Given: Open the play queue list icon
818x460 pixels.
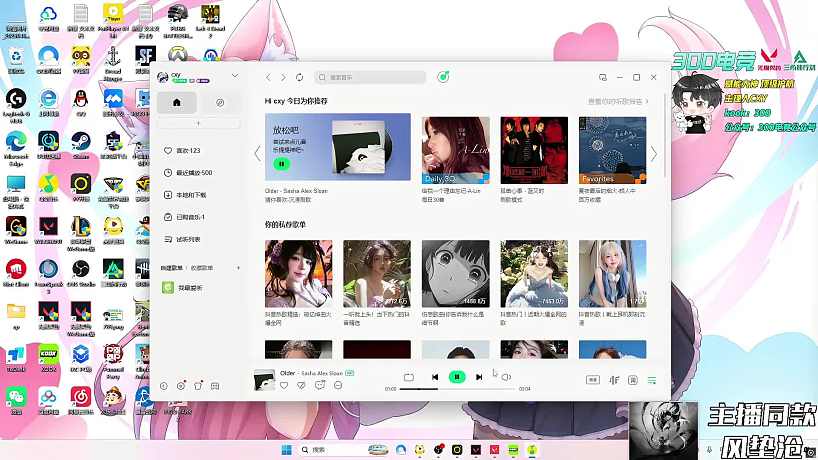Looking at the screenshot, I should [x=652, y=380].
